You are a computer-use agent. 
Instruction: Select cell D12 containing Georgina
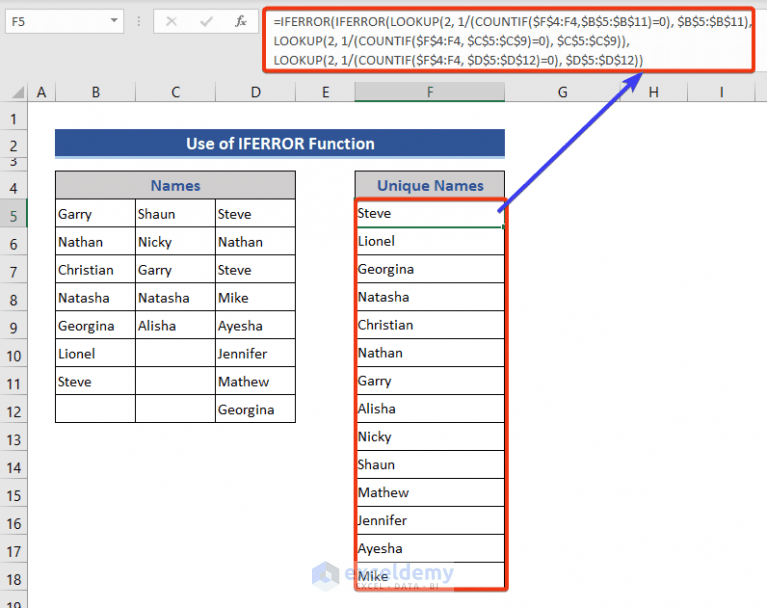(x=255, y=408)
